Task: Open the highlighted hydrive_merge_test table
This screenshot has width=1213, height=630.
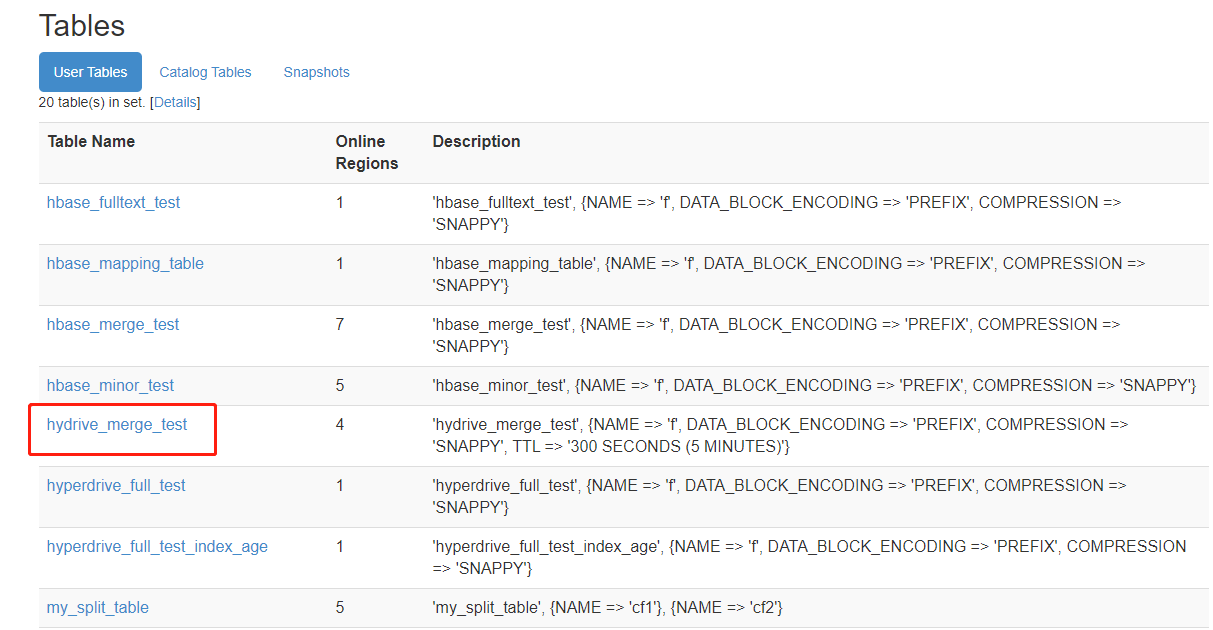Action: coord(117,424)
